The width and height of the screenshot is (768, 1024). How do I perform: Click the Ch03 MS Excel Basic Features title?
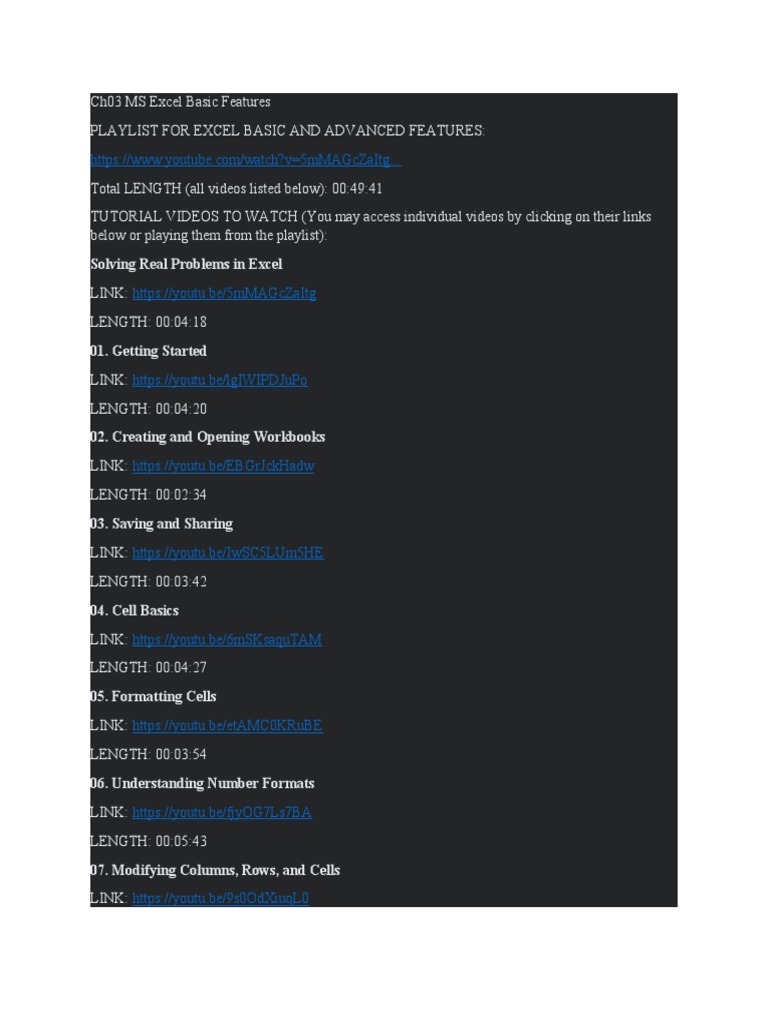[180, 102]
